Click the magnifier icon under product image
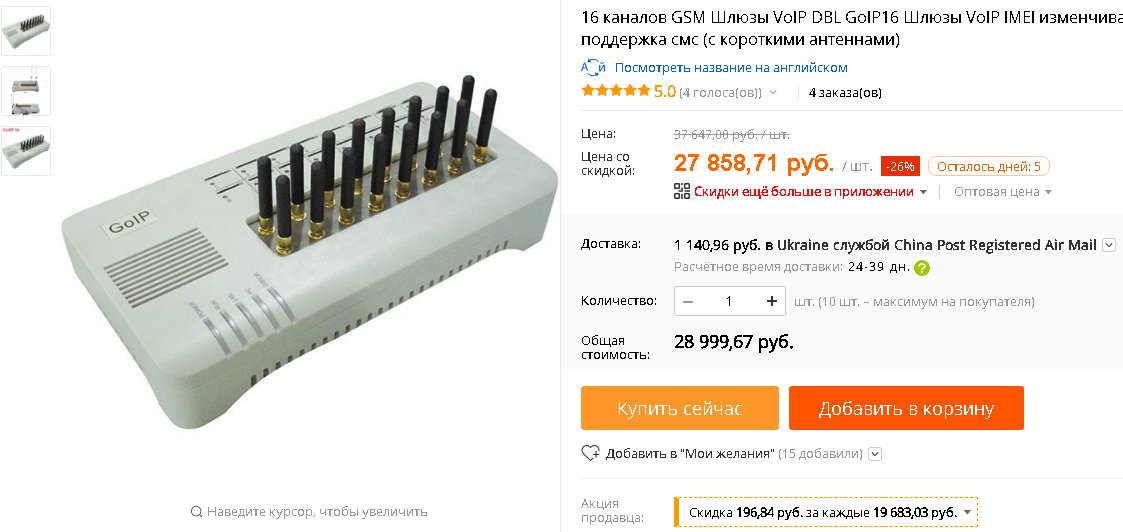The height and width of the screenshot is (532, 1123). pos(196,511)
